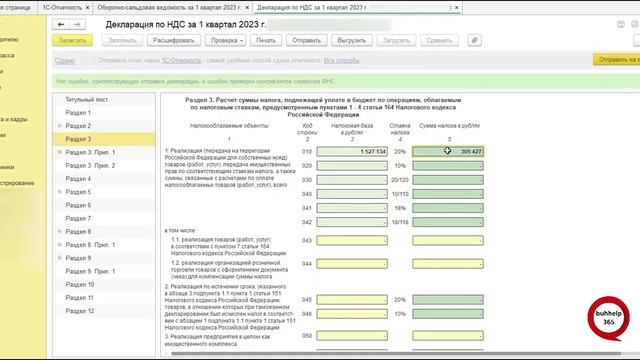Image resolution: width=640 pixels, height=360 pixels.
Task: Open the Проверка dropdown menu
Action: coord(225,40)
